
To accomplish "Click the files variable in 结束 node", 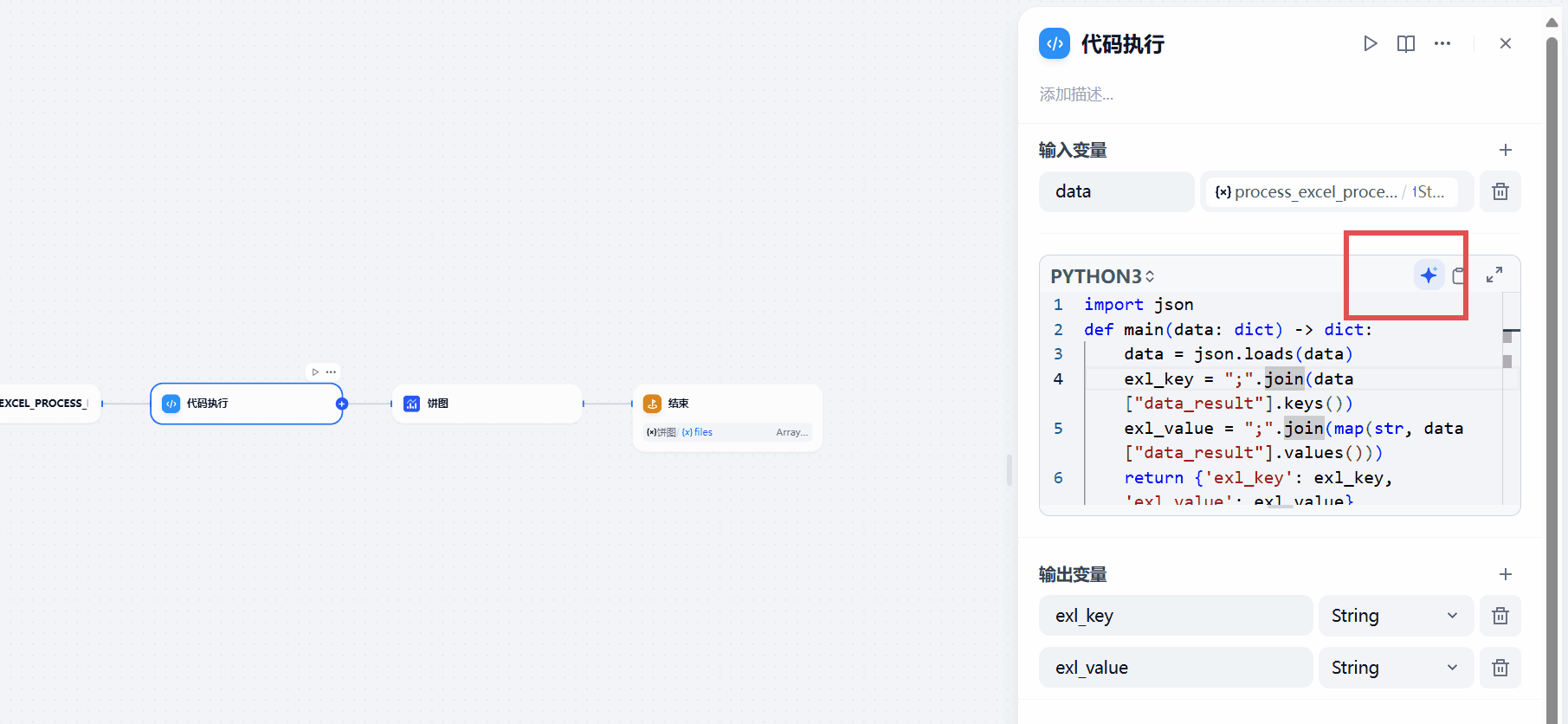I will point(697,432).
